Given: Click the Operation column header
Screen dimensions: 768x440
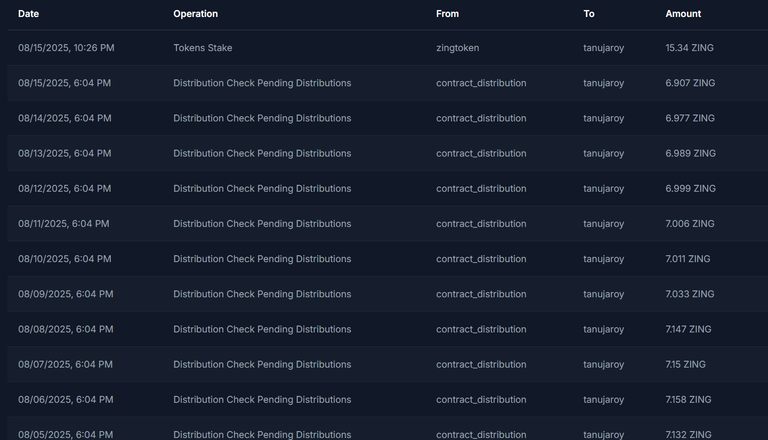Looking at the screenshot, I should pos(195,14).
